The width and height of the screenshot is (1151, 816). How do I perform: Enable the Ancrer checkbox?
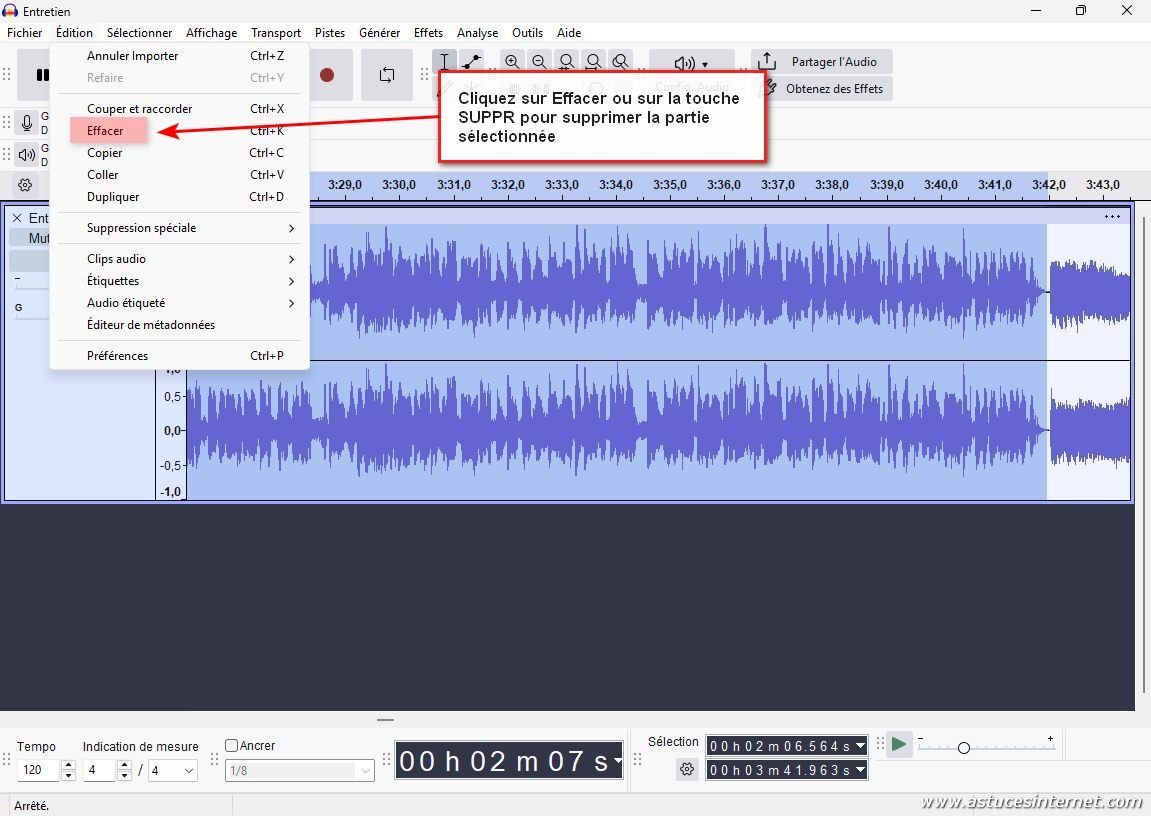coord(232,745)
